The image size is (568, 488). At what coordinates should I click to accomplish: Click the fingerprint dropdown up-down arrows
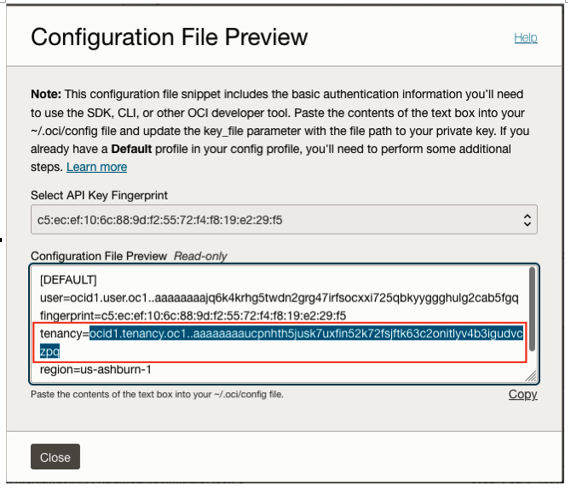(x=527, y=220)
